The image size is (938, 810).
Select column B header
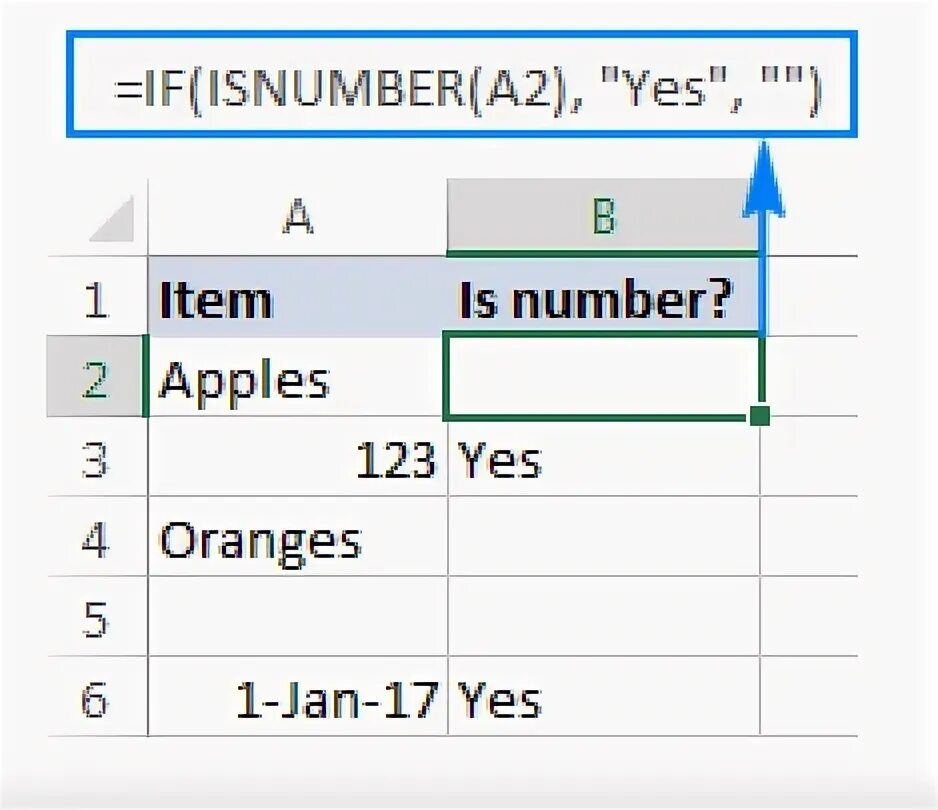click(603, 217)
